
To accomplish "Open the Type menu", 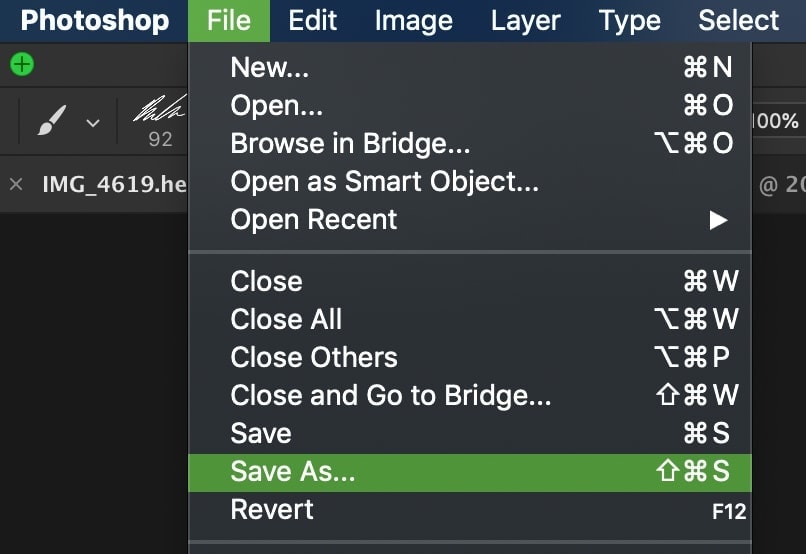I will [630, 21].
